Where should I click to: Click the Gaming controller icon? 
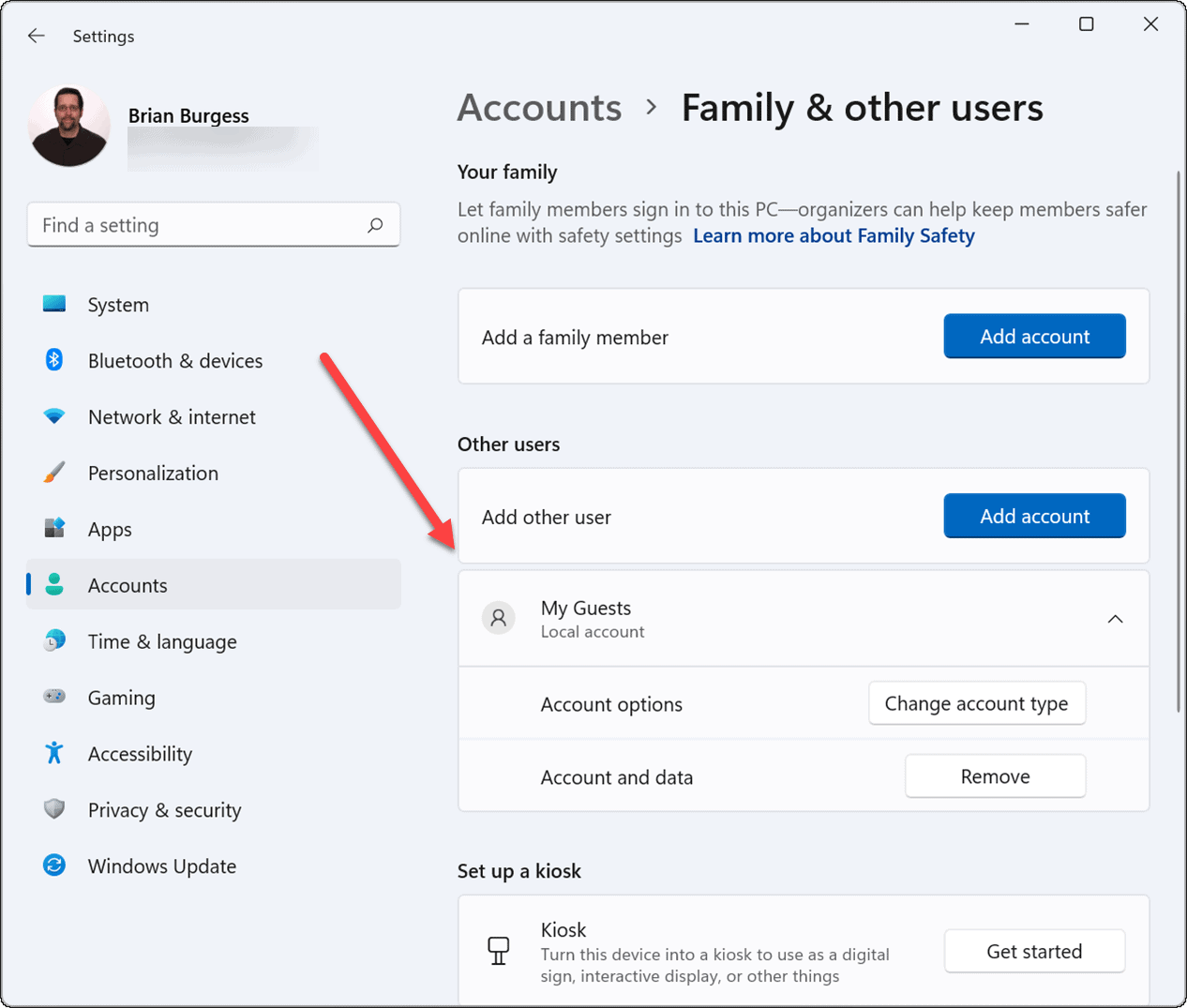click(54, 697)
